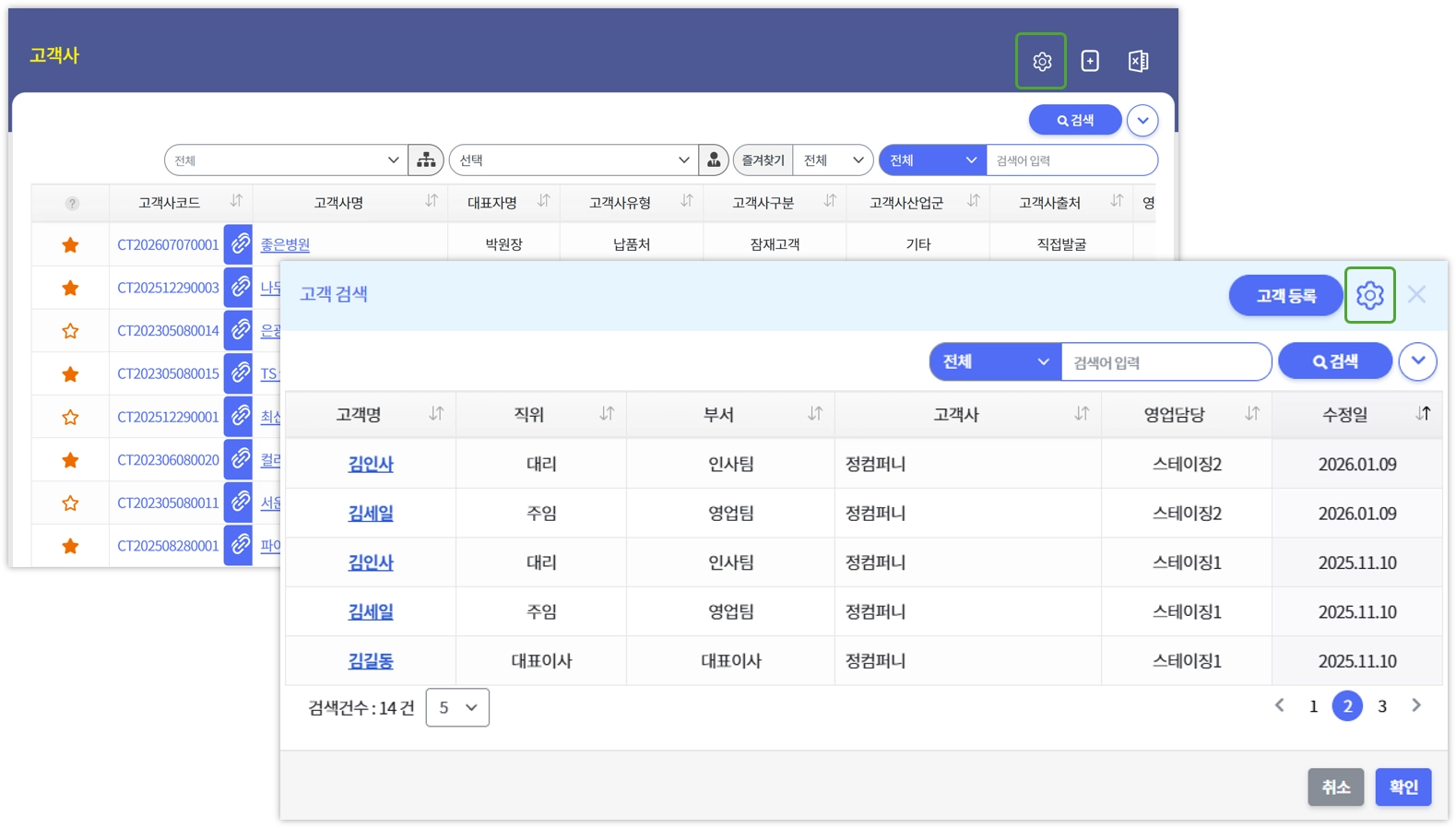Sort 고객사 table by 고객사코드
1456x828 pixels.
(x=236, y=201)
